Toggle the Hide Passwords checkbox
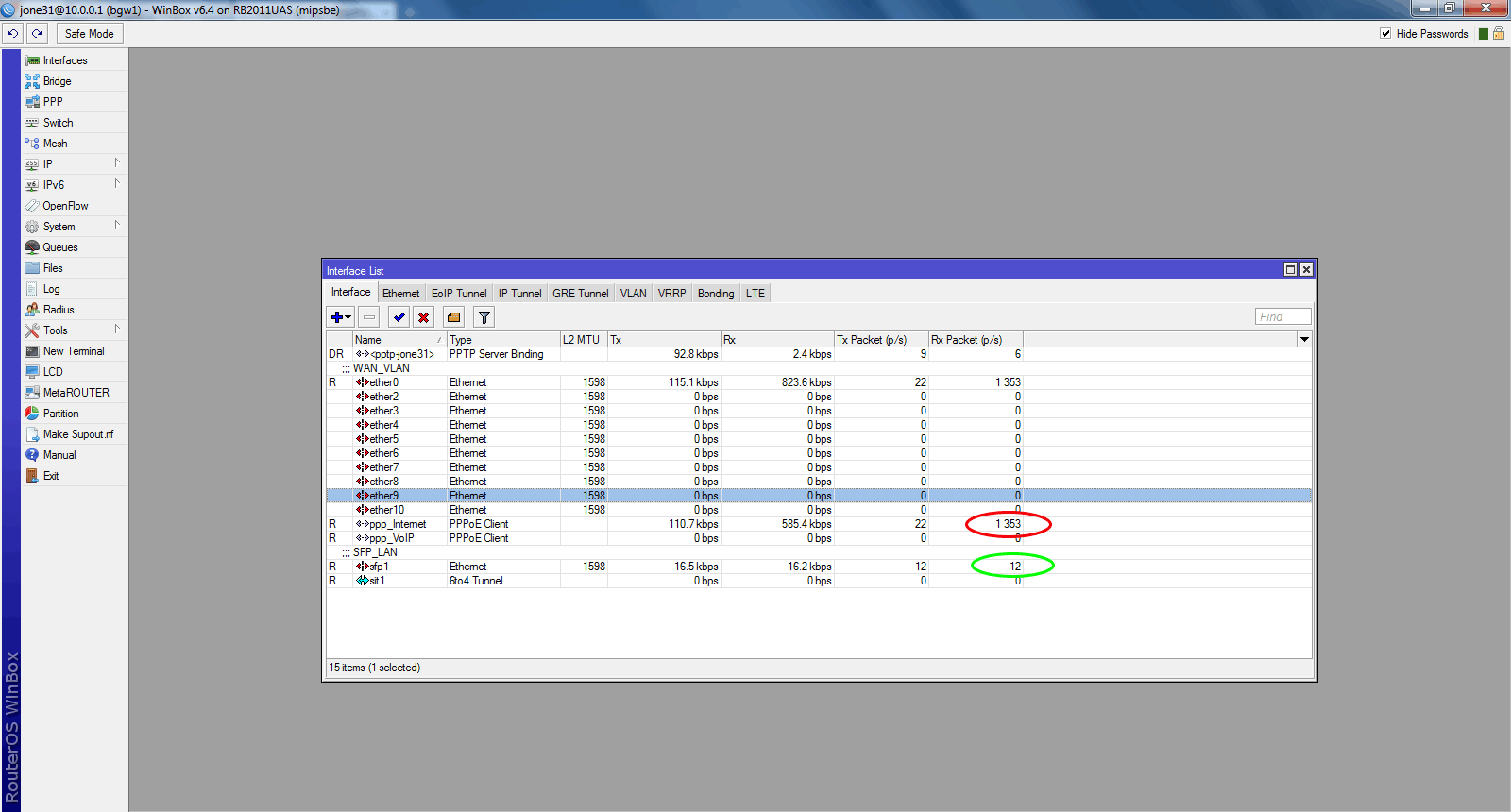 pos(1385,34)
